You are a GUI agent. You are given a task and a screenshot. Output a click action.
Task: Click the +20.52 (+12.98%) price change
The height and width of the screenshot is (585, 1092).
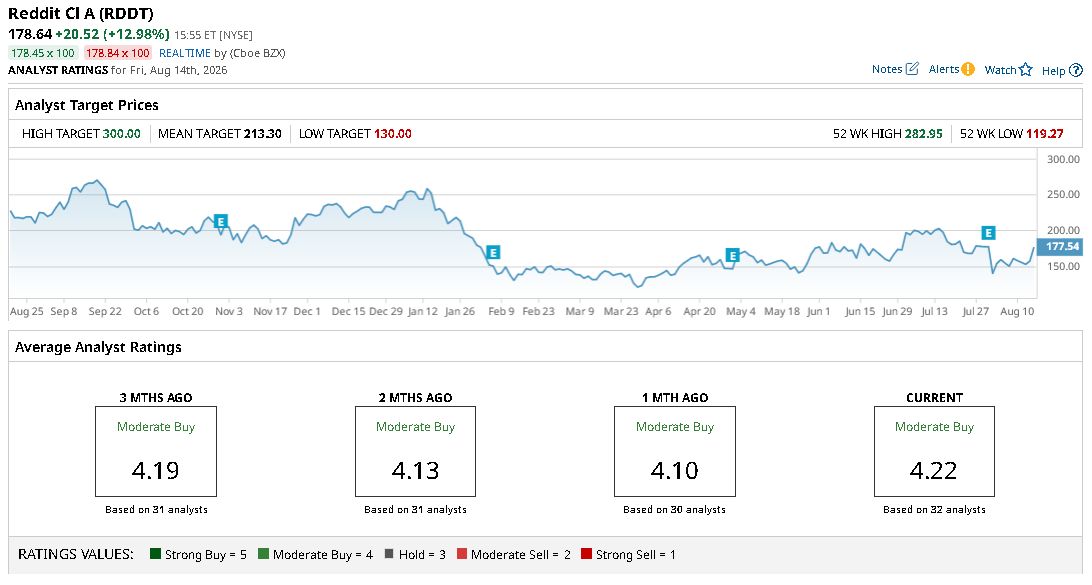pyautogui.click(x=112, y=34)
